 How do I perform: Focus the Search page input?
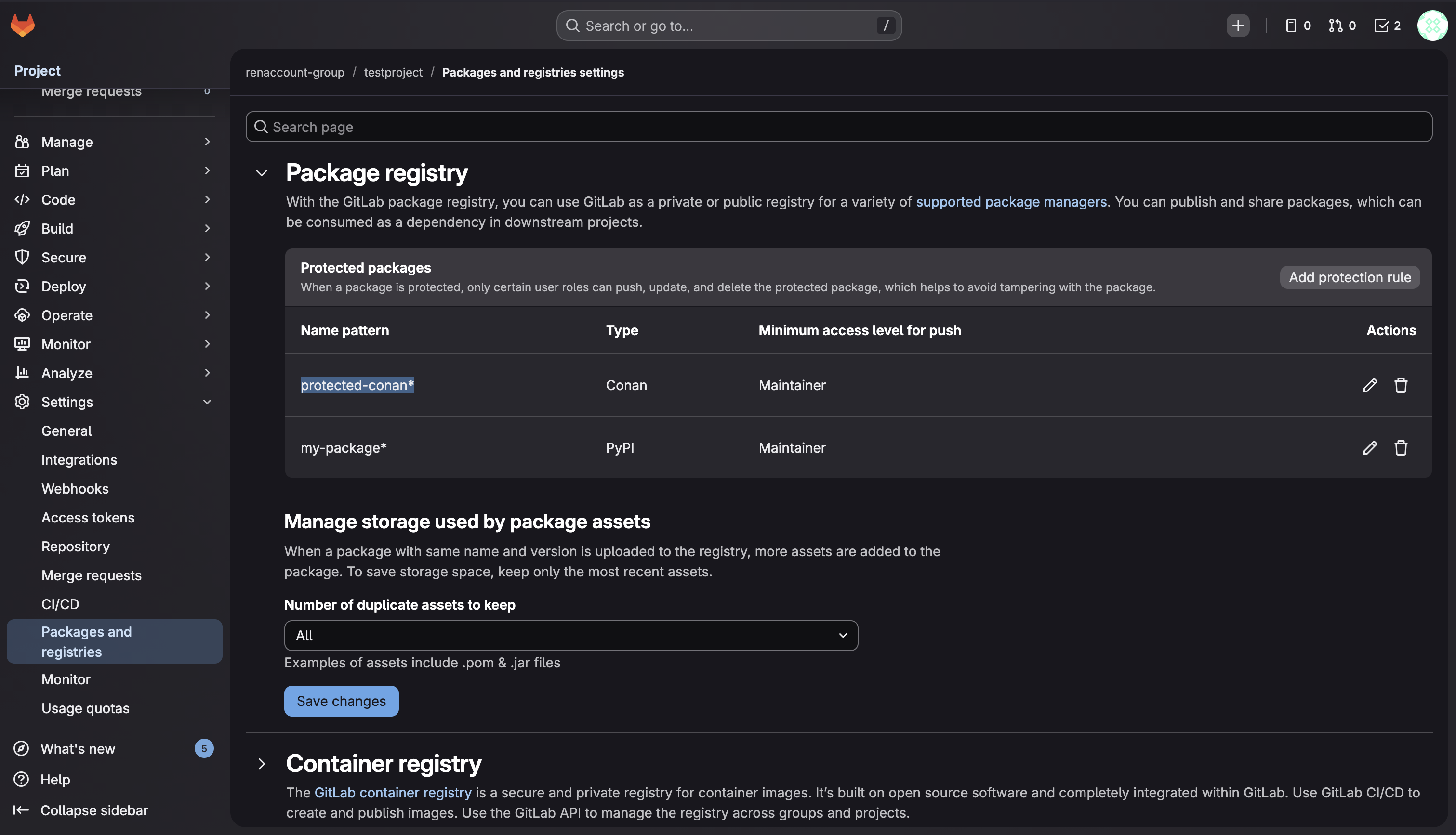tap(839, 127)
